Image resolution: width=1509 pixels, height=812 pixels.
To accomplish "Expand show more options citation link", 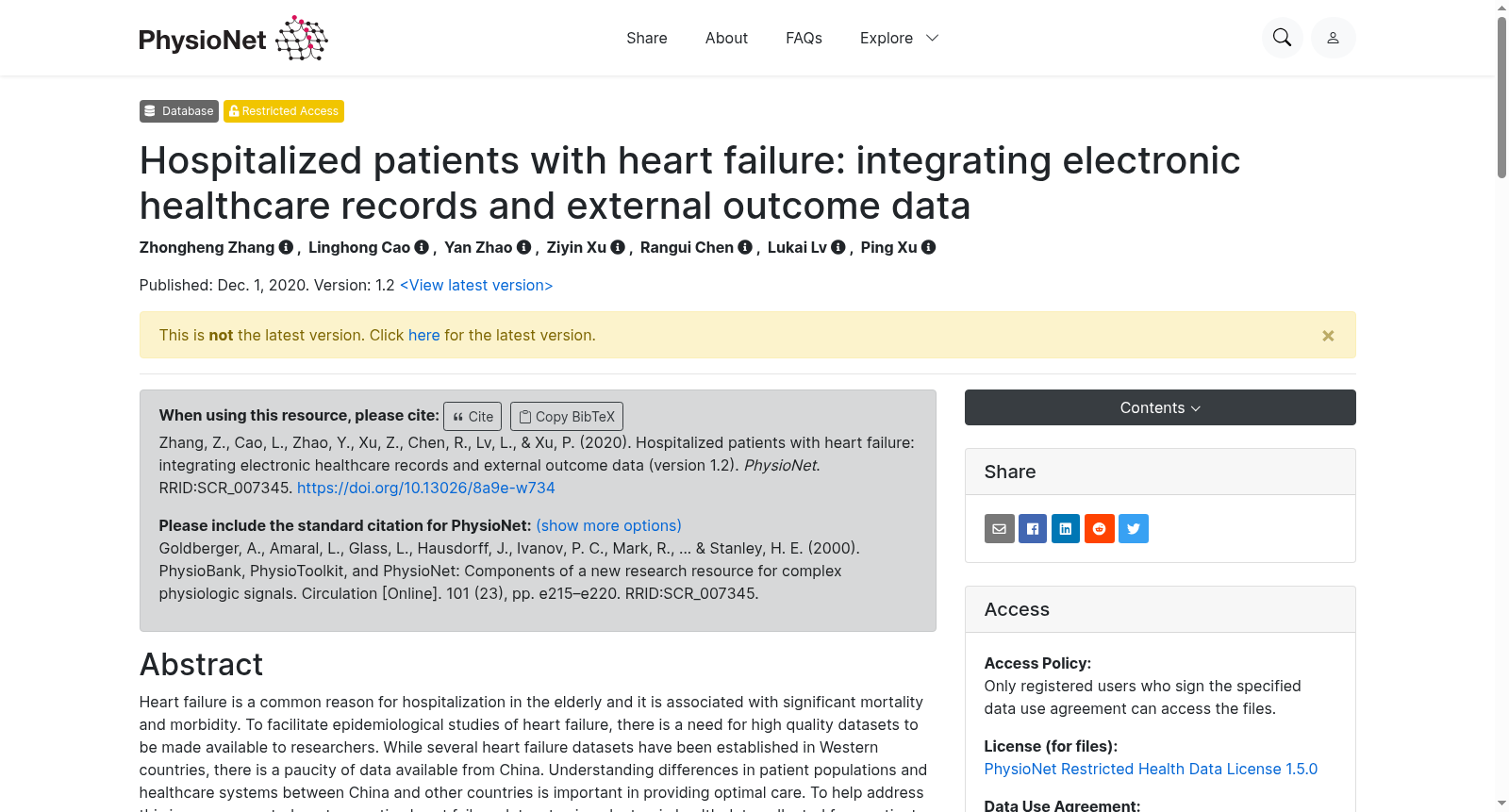I will 608,525.
